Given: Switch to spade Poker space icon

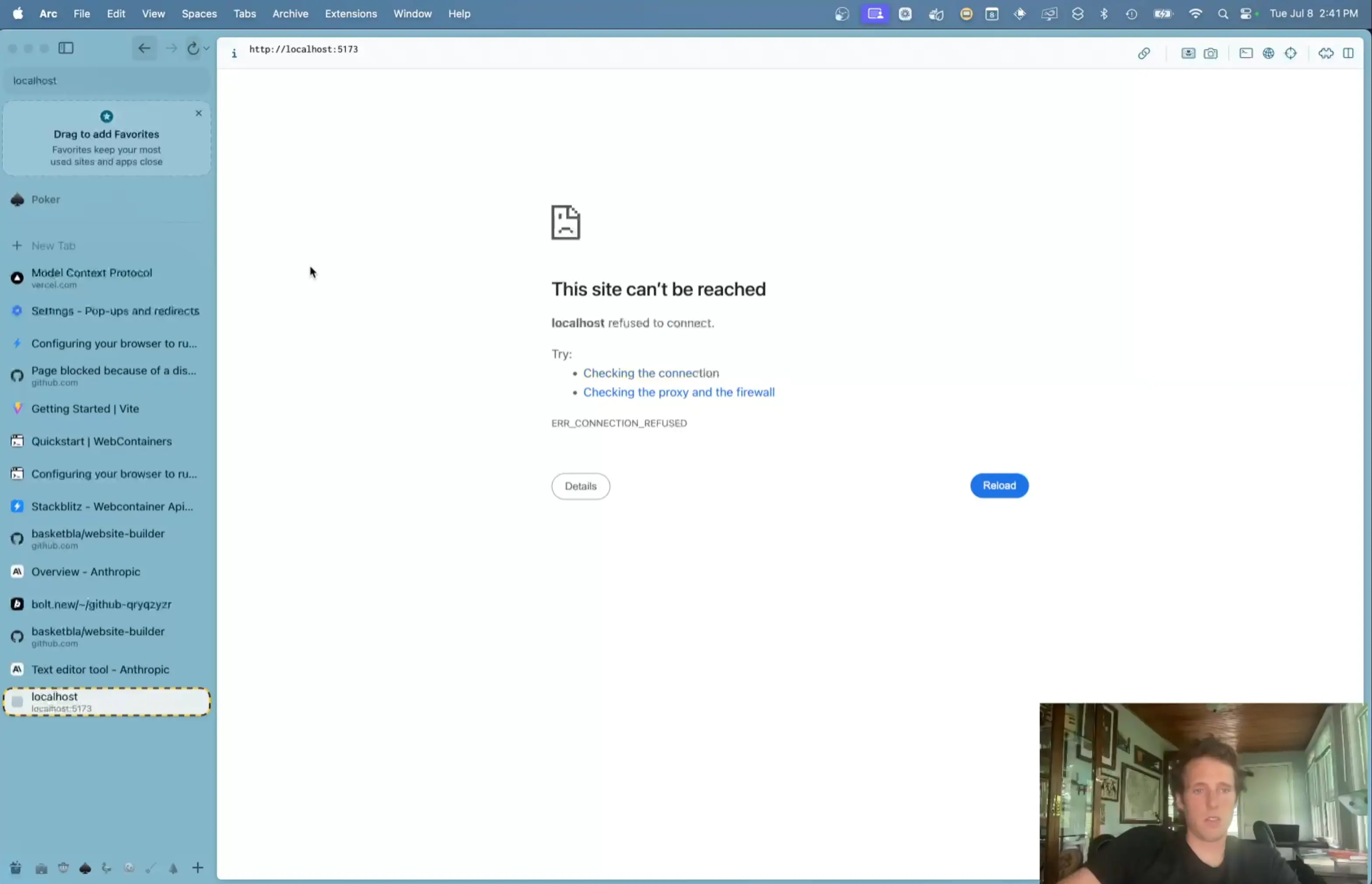Looking at the screenshot, I should pos(85,869).
